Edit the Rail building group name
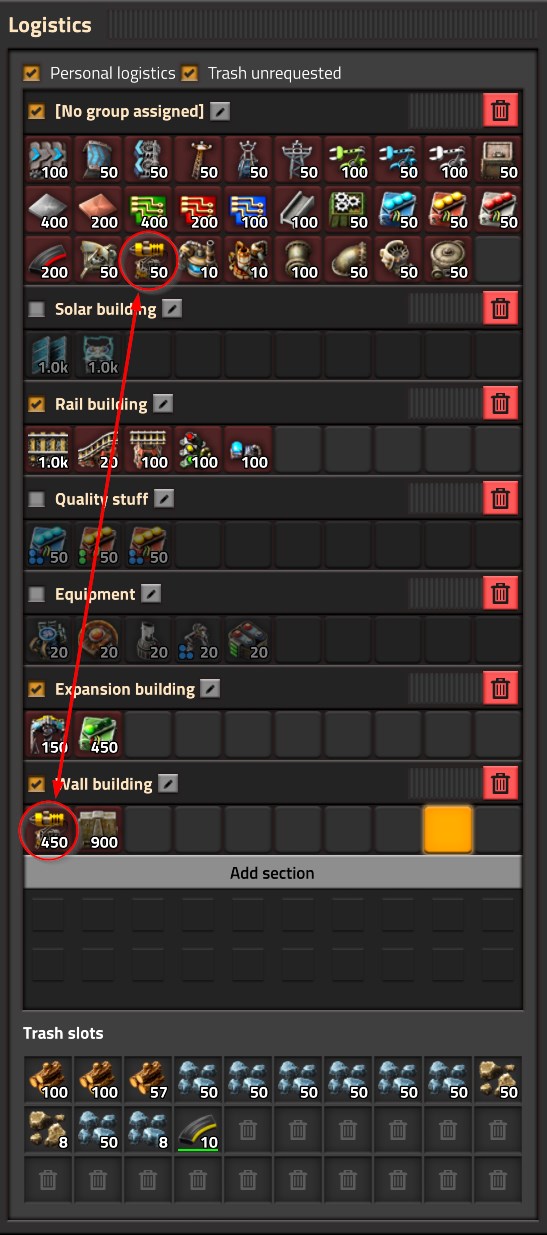547x1235 pixels. point(163,404)
